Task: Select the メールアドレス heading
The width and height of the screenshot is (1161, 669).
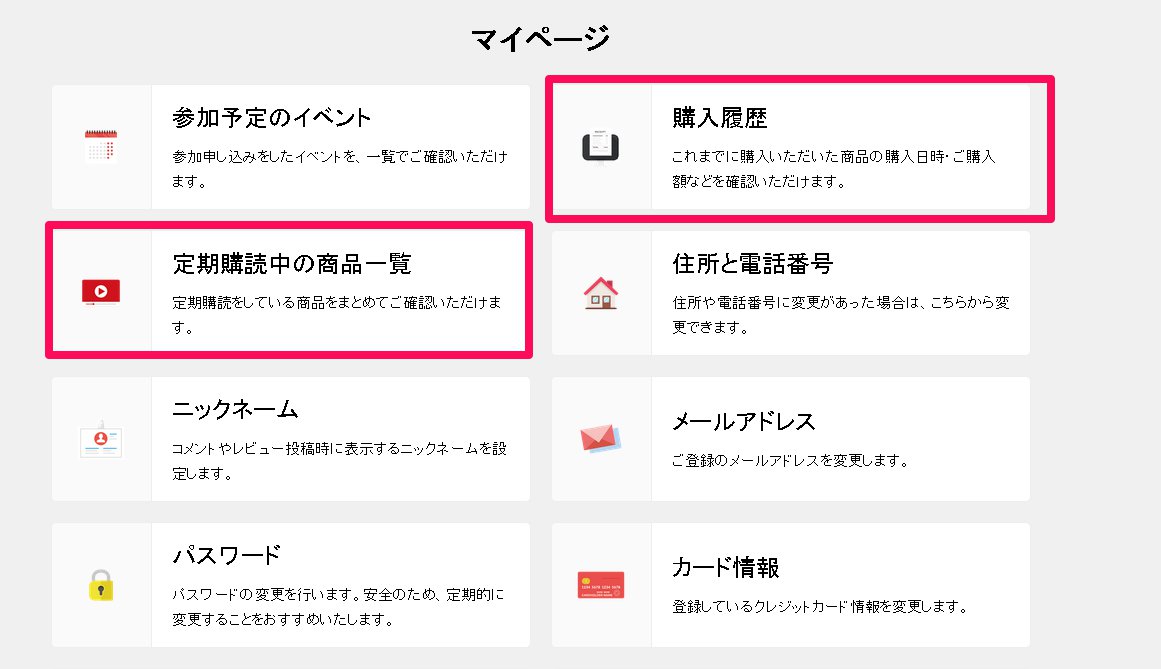Action: click(743, 421)
